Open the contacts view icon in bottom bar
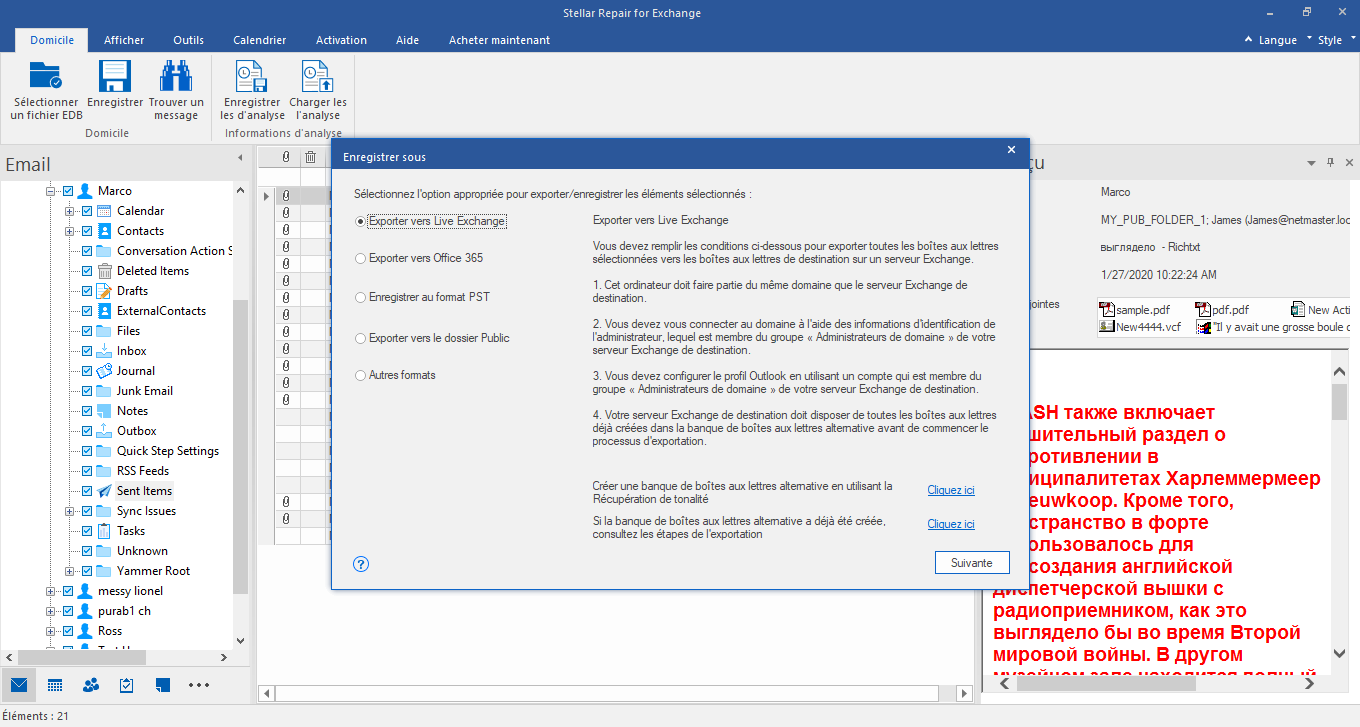This screenshot has width=1360, height=727. (91, 685)
